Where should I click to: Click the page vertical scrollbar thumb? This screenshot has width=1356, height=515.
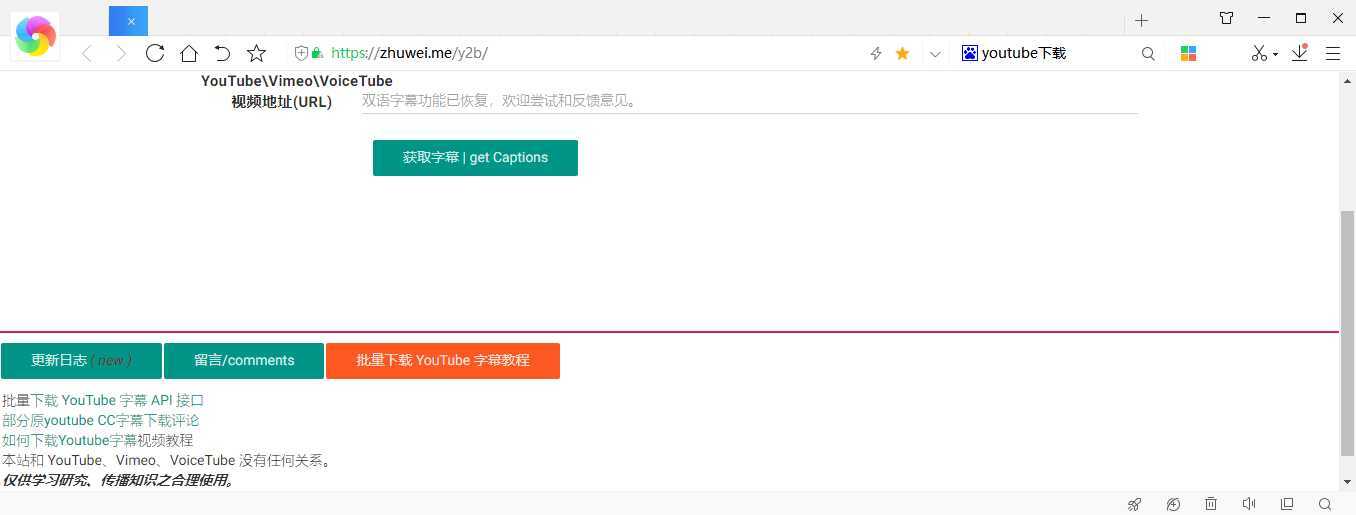pos(1347,333)
